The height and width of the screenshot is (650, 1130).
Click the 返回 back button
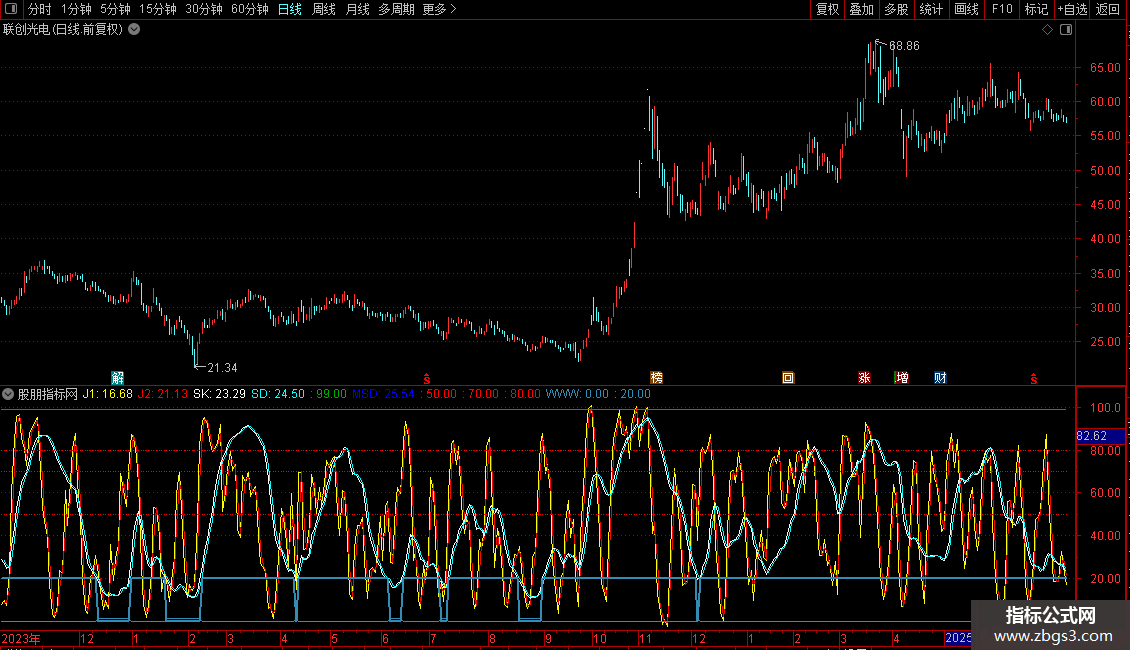[1108, 9]
